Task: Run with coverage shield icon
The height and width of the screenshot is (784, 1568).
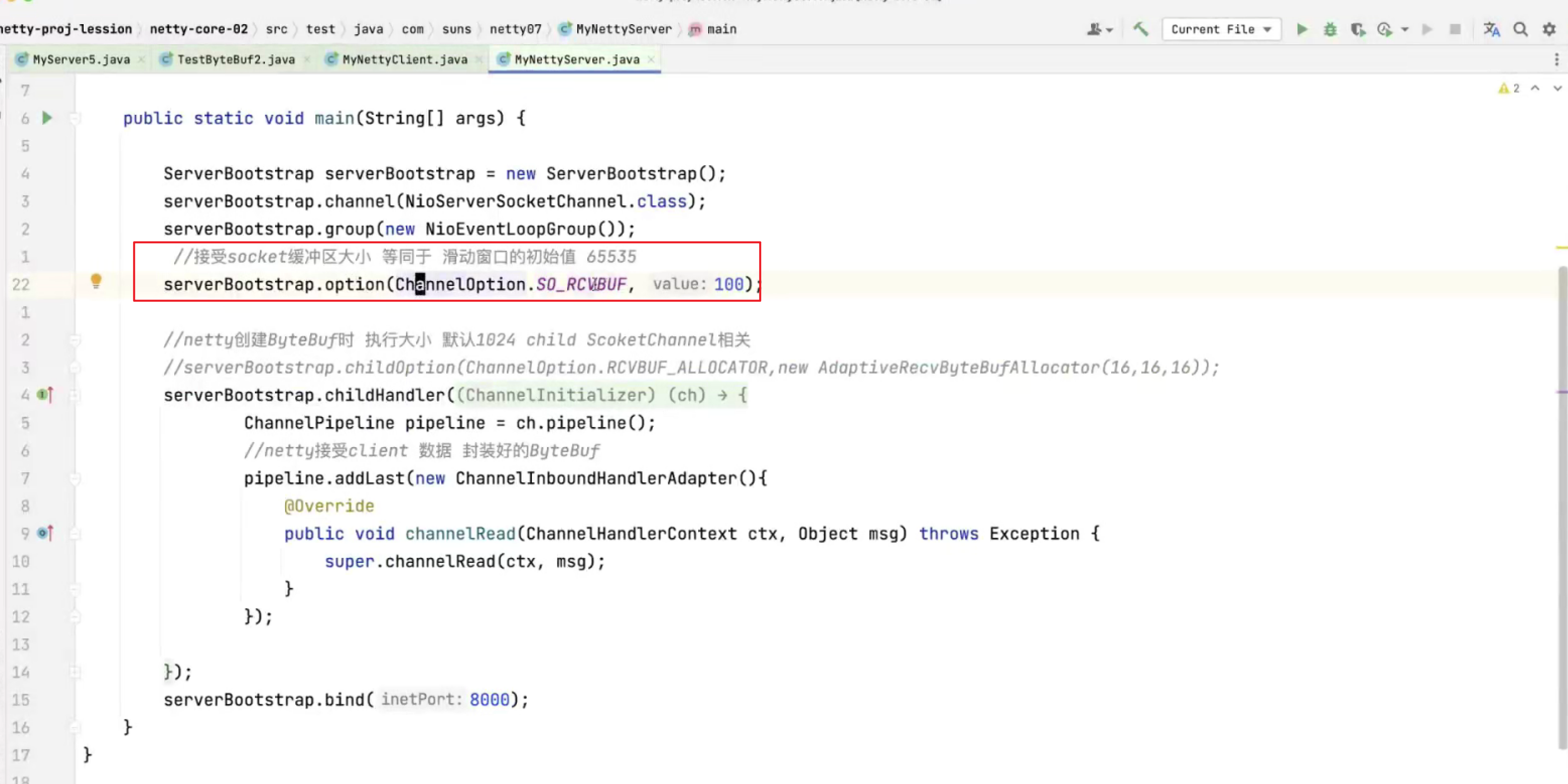Action: [x=1357, y=29]
